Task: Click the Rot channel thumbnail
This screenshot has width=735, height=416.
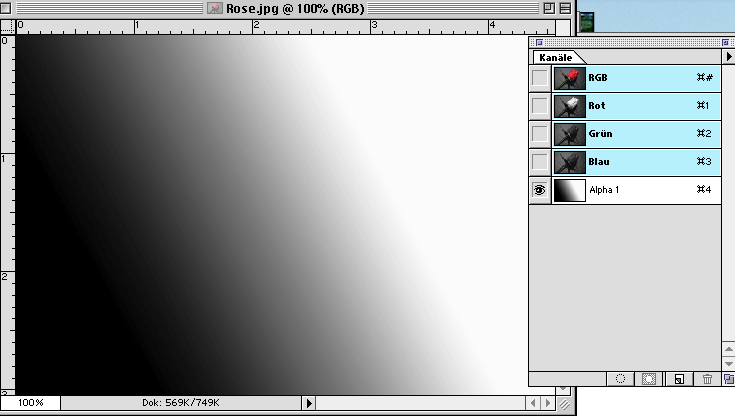Action: 569,105
